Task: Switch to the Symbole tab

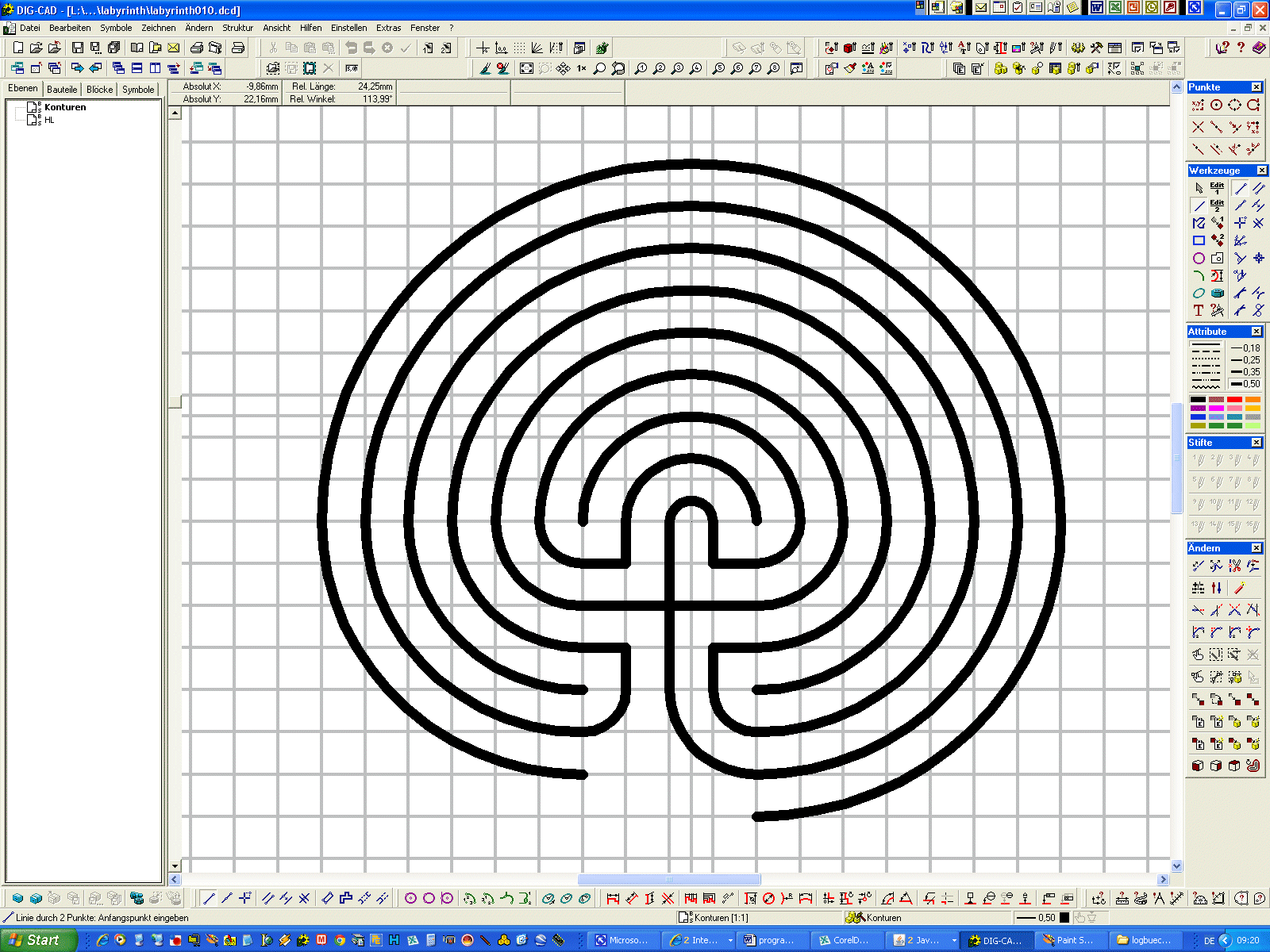Action: 138,90
